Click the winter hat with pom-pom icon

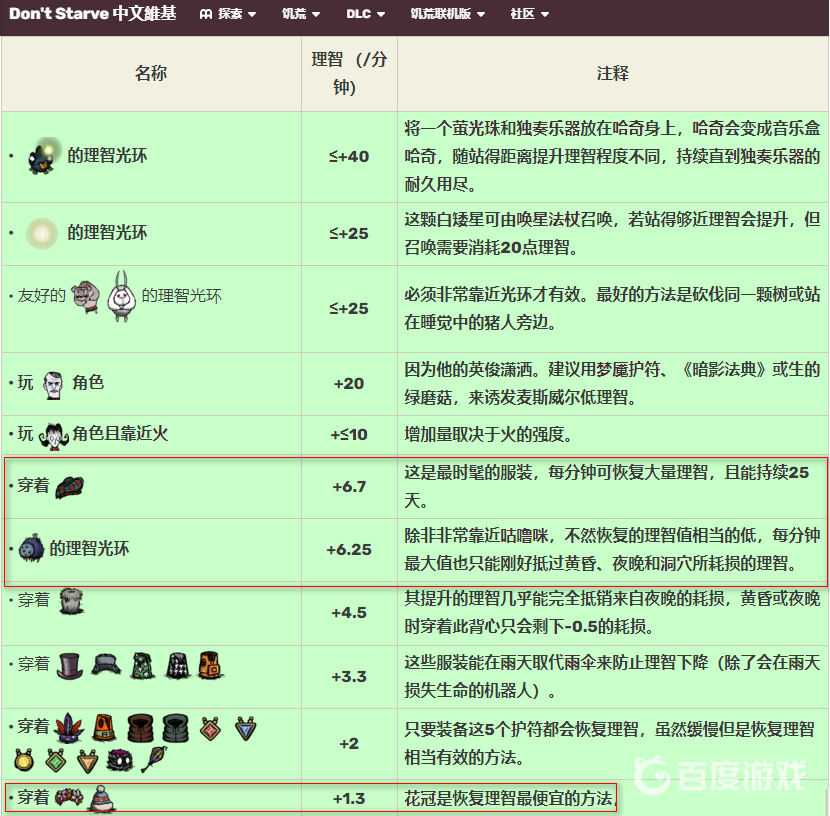(x=99, y=798)
